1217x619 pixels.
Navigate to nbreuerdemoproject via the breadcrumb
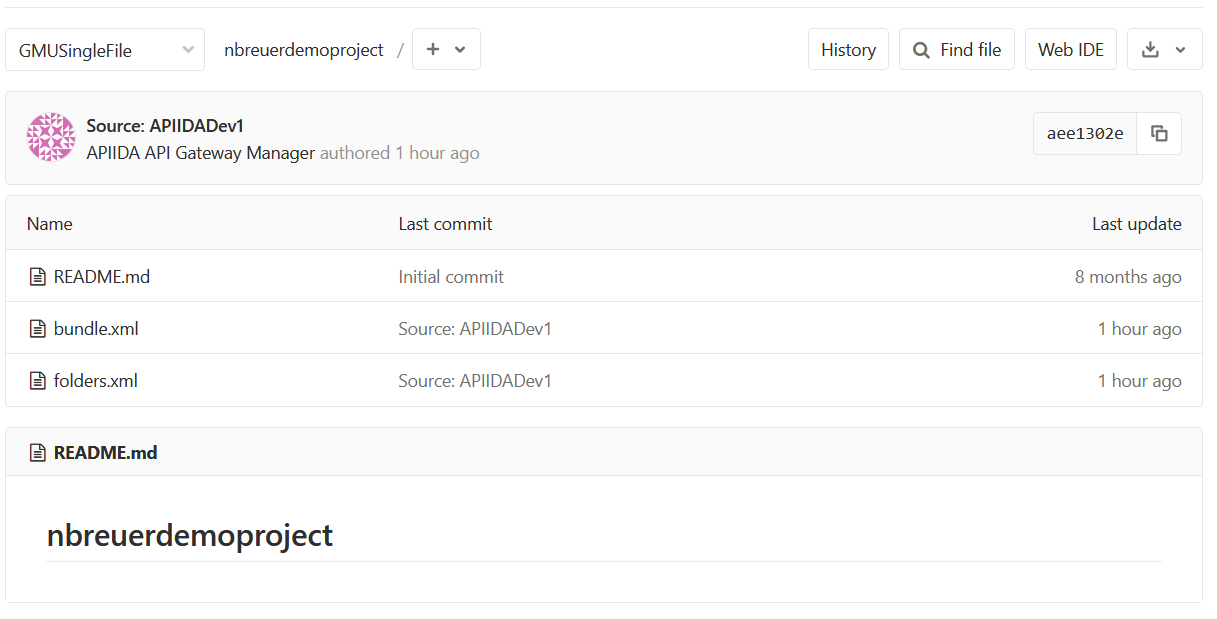click(x=303, y=48)
